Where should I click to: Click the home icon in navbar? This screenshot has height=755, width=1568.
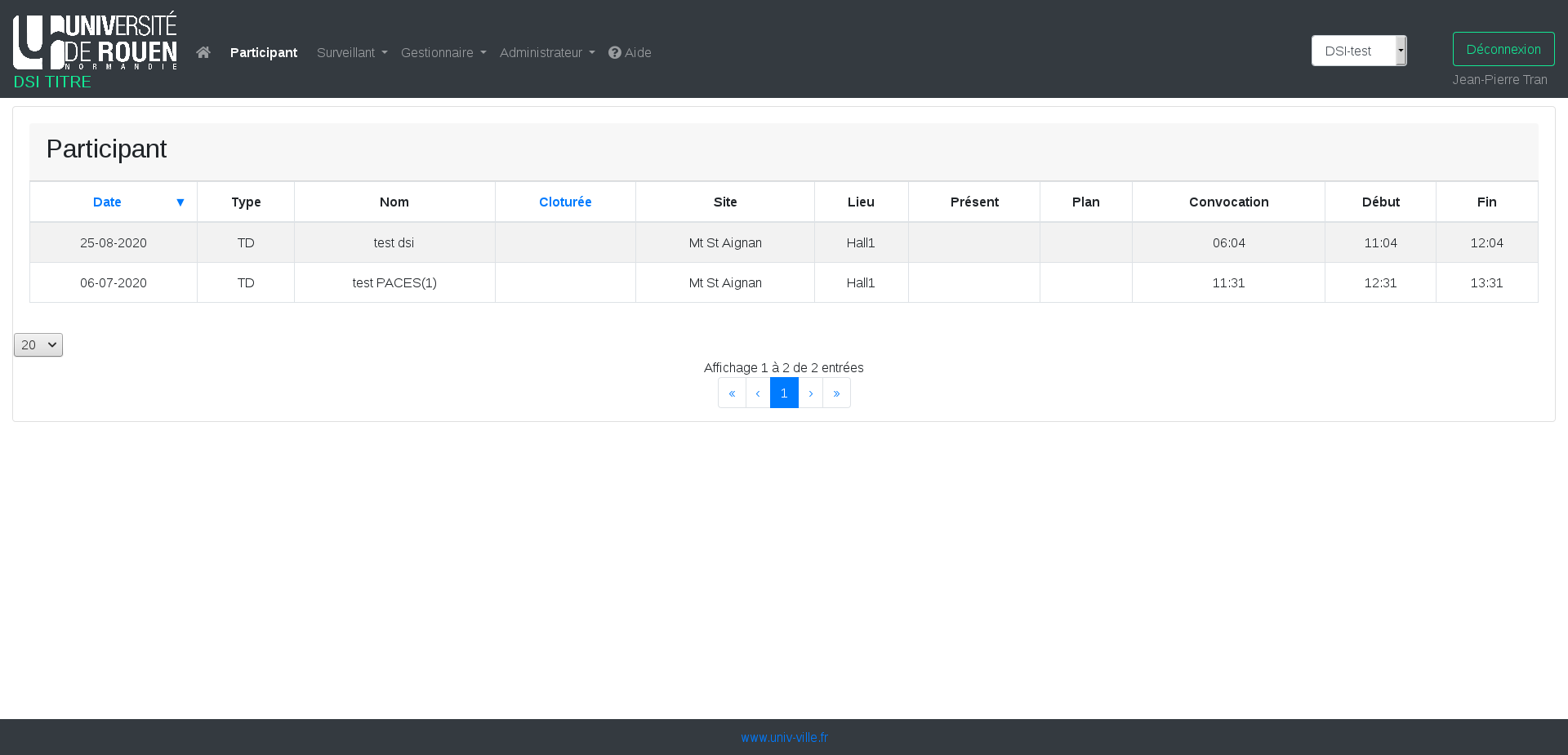click(203, 52)
